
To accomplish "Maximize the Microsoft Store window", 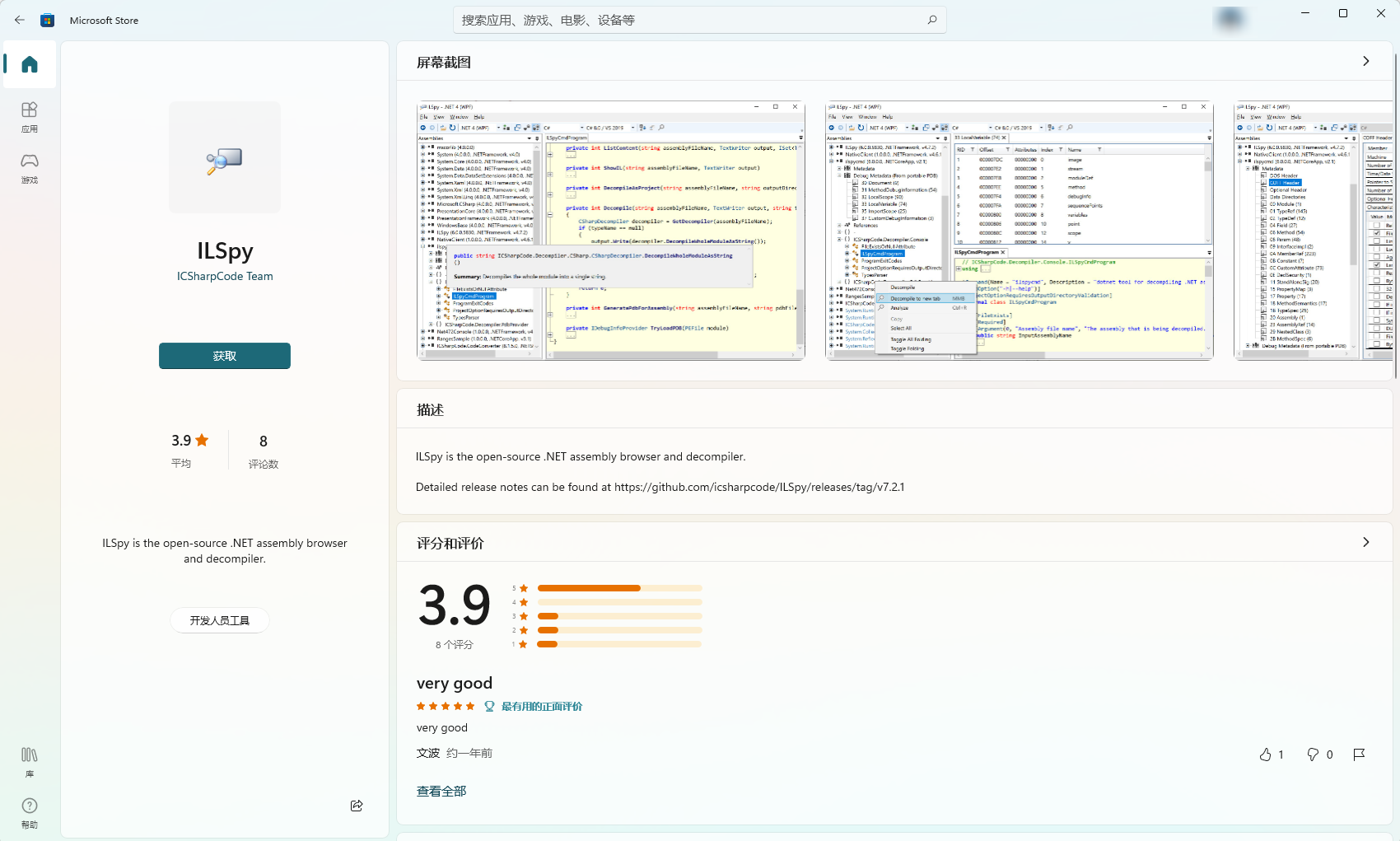I will point(1343,13).
